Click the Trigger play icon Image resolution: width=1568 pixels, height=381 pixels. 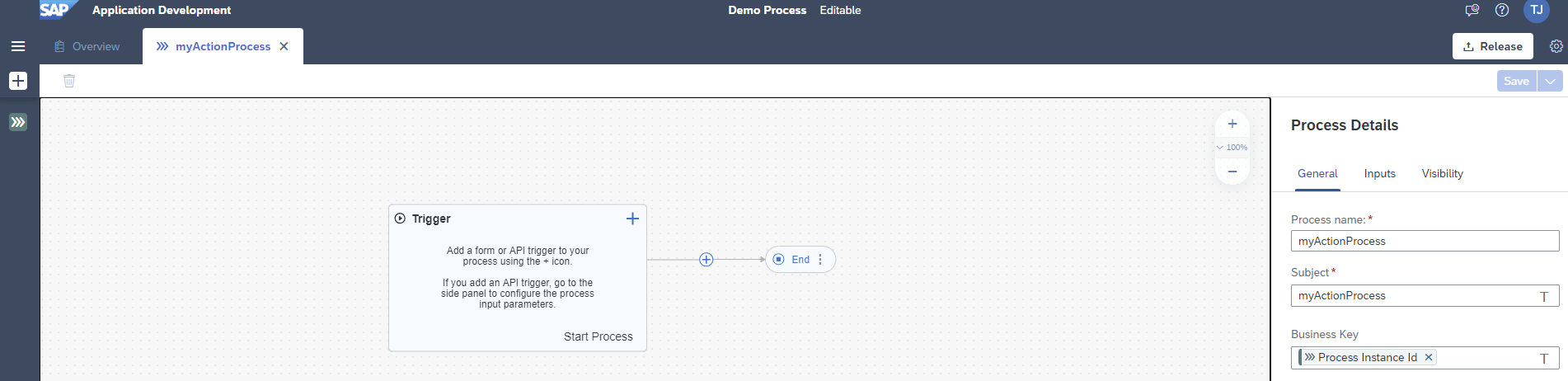click(400, 219)
